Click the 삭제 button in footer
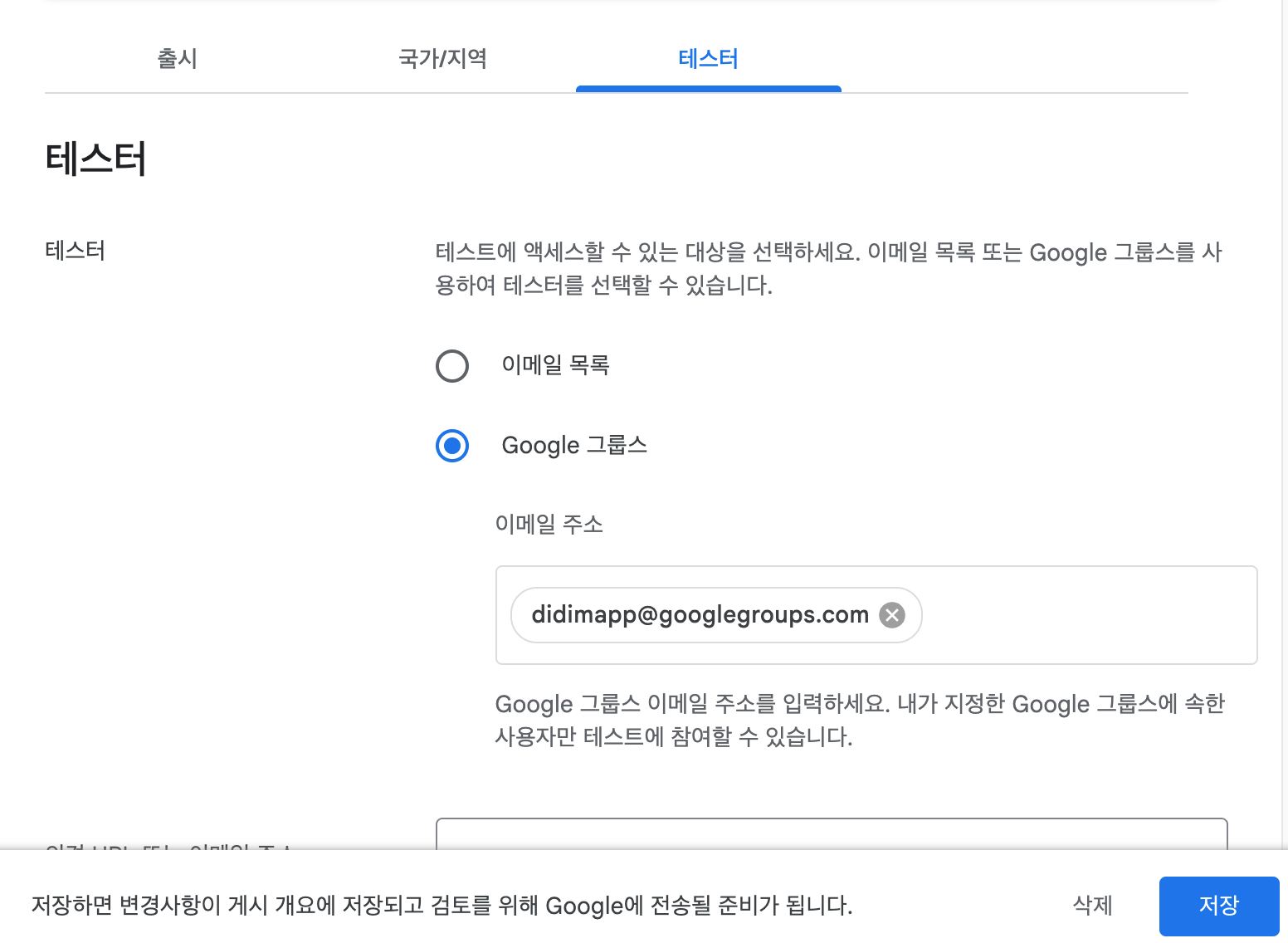This screenshot has width=1288, height=943. [1092, 905]
